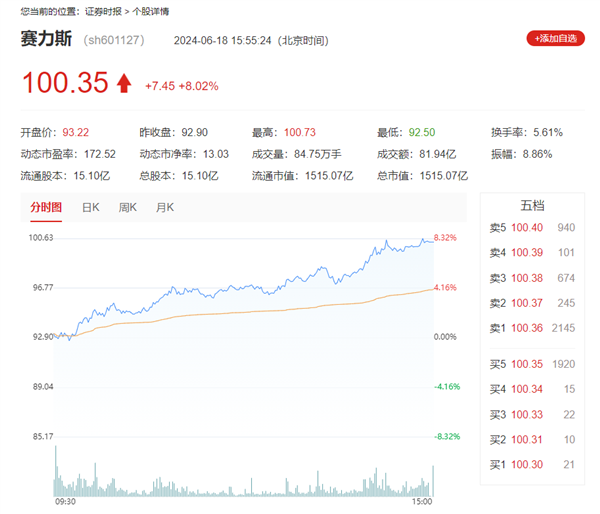600x514 pixels.
Task: Show the 月K chart tab
Action: [x=164, y=207]
